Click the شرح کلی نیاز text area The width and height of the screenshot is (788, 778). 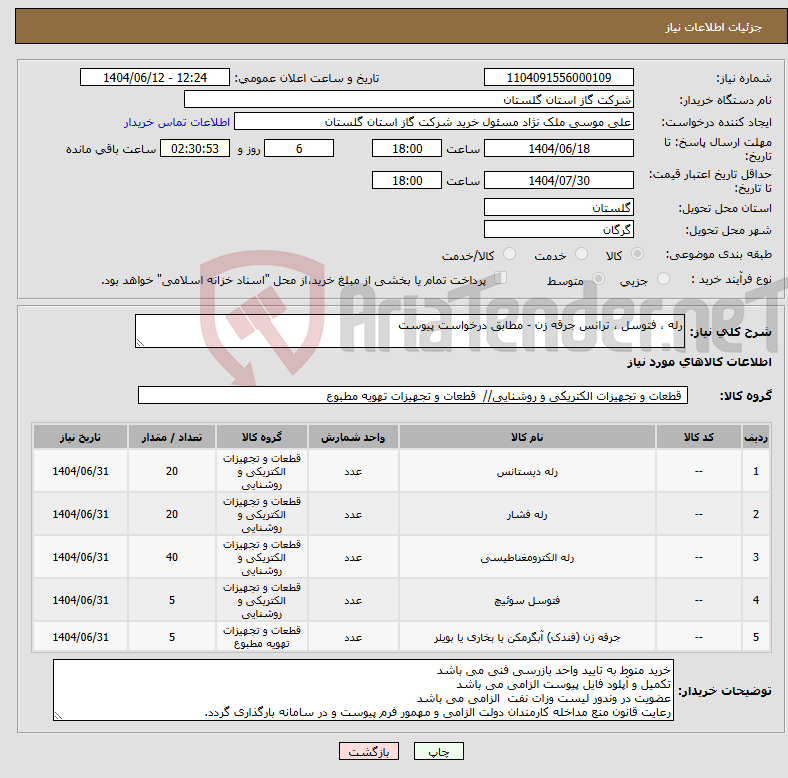tap(410, 331)
